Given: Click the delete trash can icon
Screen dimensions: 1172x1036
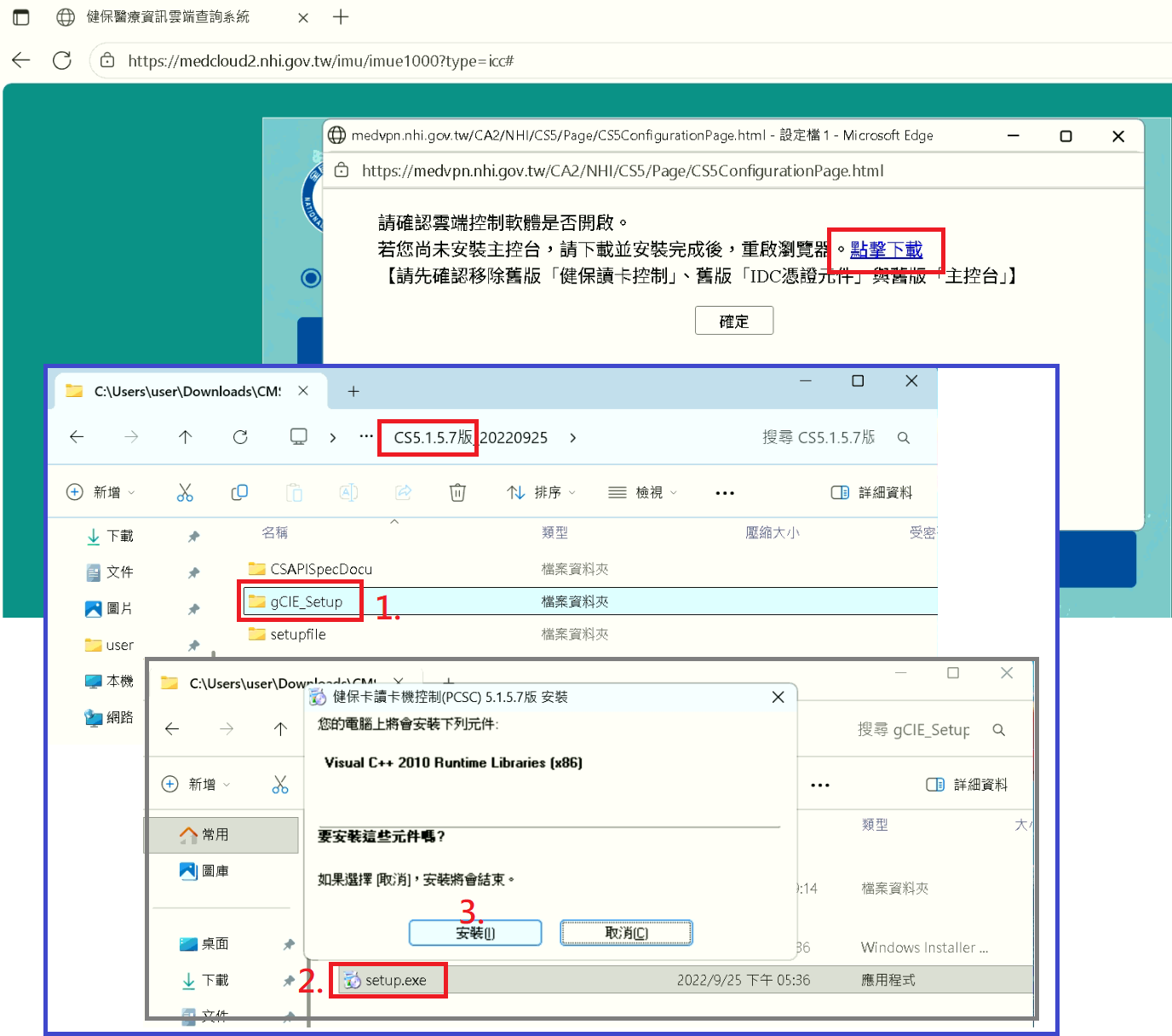Looking at the screenshot, I should coord(457,492).
